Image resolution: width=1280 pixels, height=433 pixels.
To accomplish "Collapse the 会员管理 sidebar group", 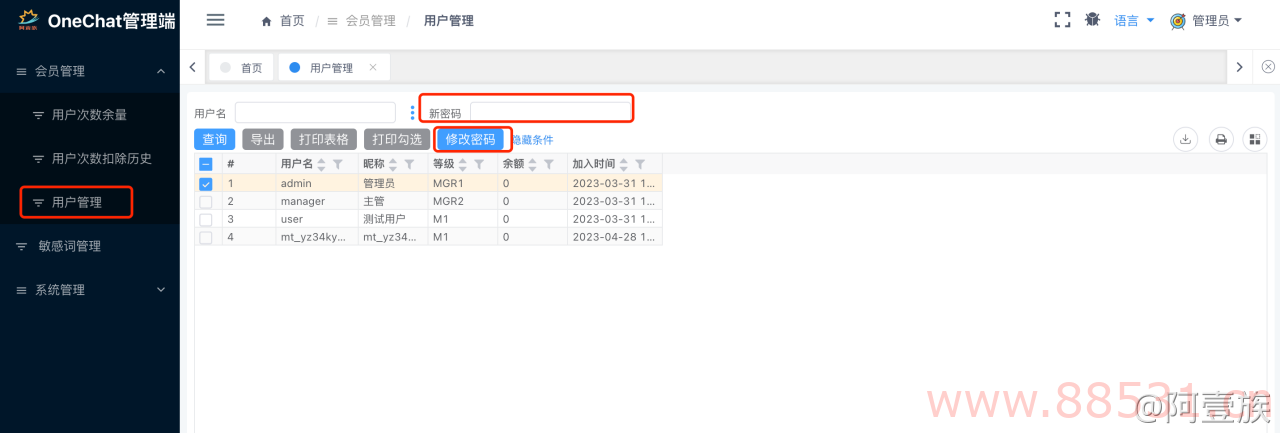I will pyautogui.click(x=90, y=71).
